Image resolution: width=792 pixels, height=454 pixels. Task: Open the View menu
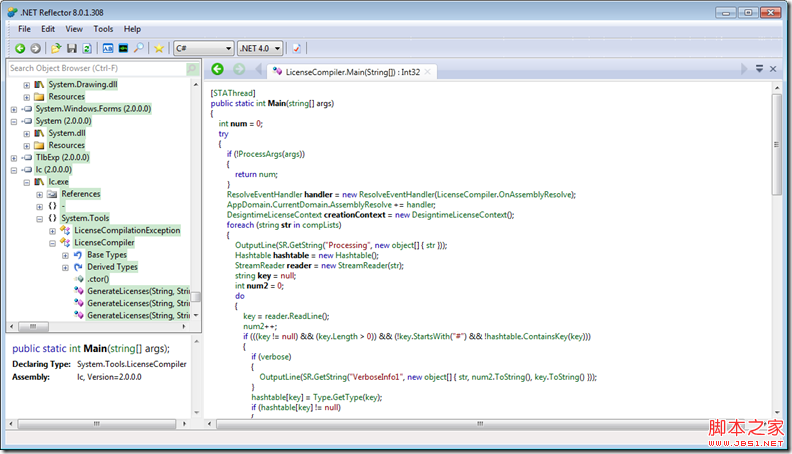pyautogui.click(x=74, y=29)
